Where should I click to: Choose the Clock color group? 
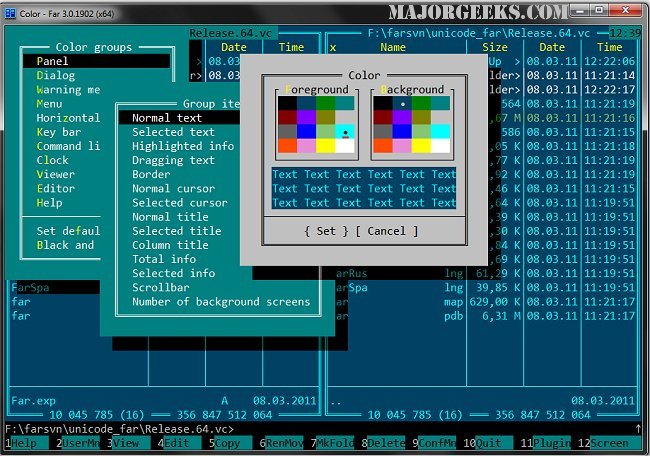(x=52, y=160)
